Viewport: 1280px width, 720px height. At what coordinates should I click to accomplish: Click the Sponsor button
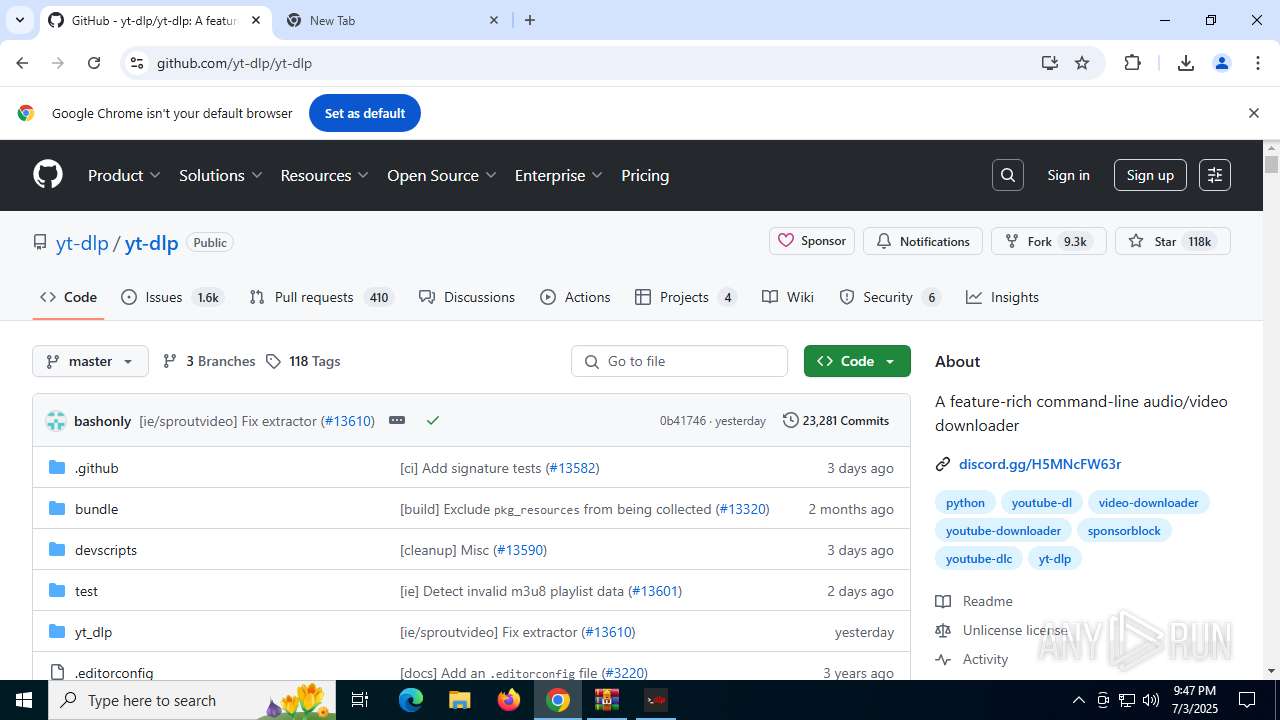[812, 241]
